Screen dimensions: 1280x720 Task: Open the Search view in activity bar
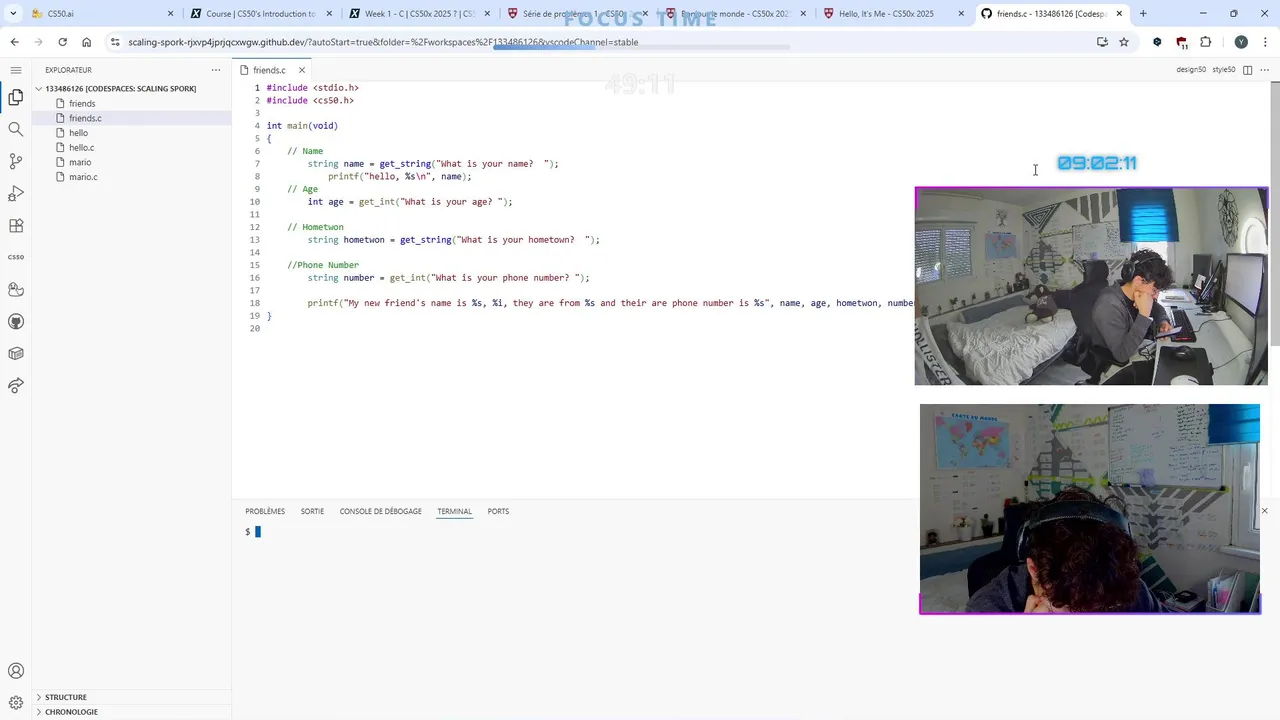(15, 129)
